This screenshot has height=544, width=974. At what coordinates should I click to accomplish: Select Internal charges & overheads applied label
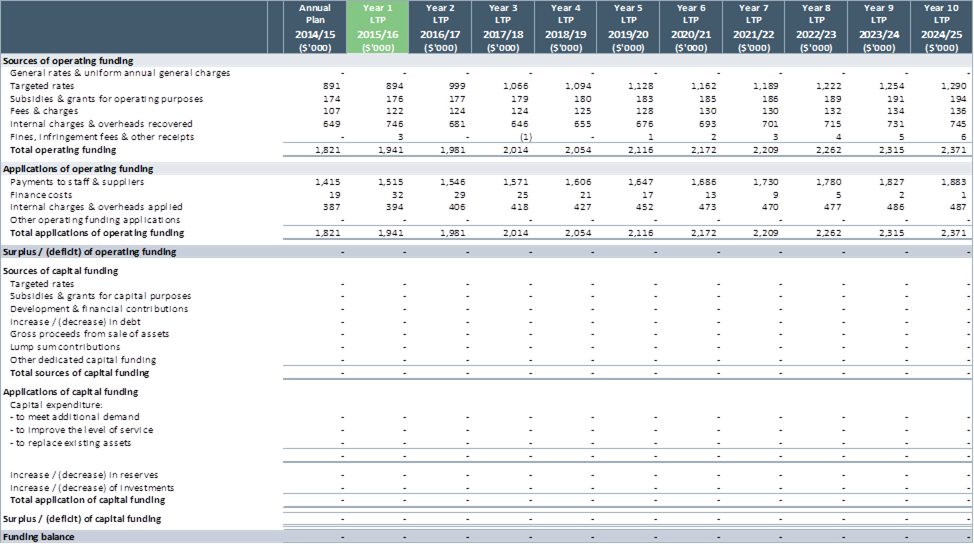click(96, 207)
